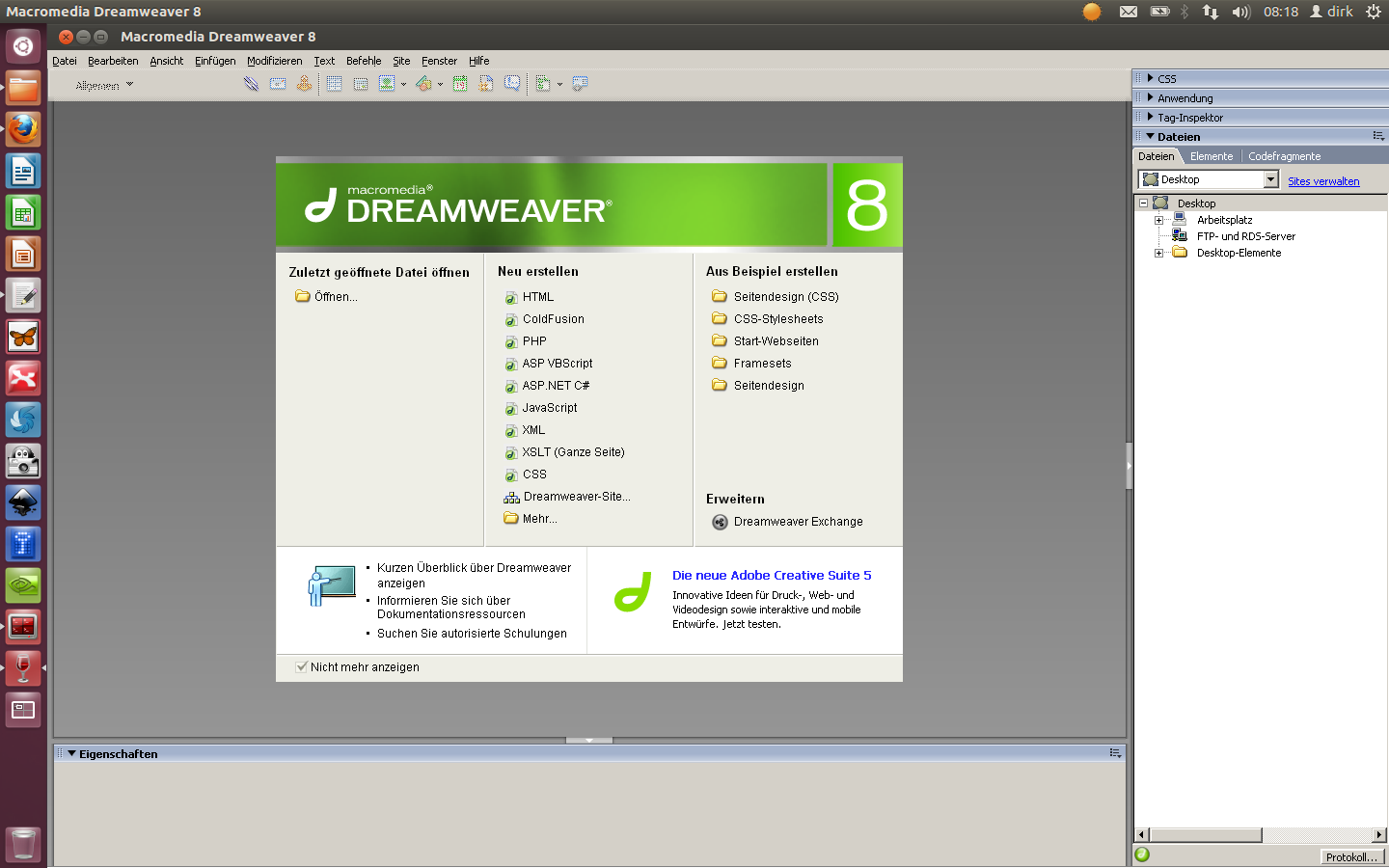Screen dimensions: 1389x868
Task: Click the Email link envelope icon
Action: [x=278, y=84]
